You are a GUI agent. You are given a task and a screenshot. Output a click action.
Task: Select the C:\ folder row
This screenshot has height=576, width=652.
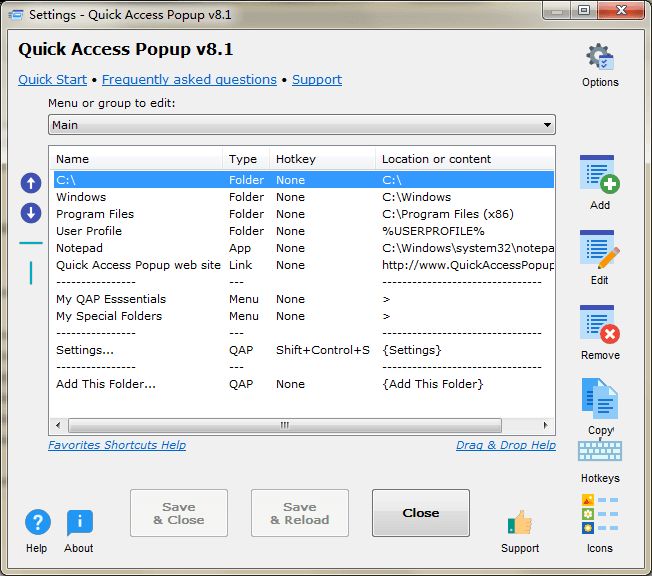304,180
